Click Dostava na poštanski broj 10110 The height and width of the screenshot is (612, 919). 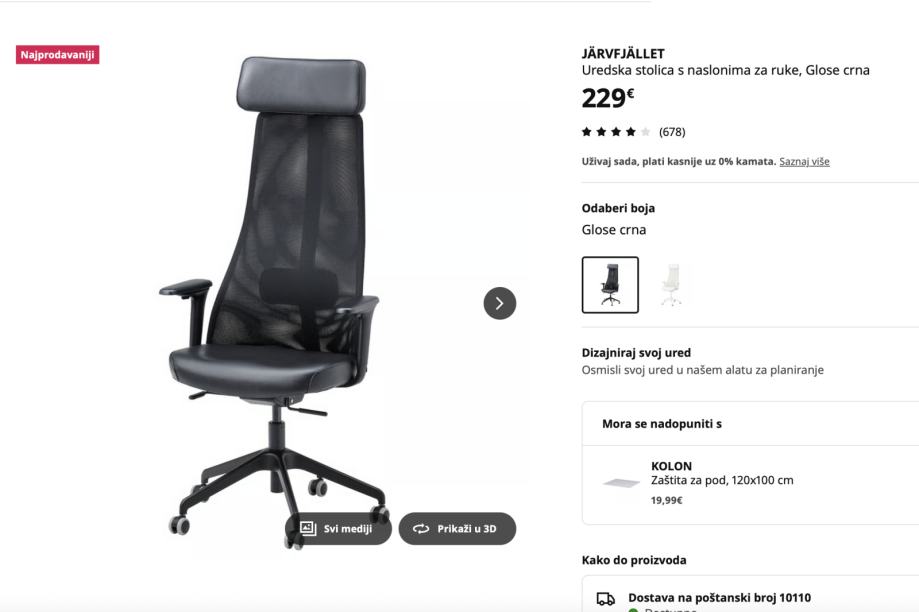(719, 598)
